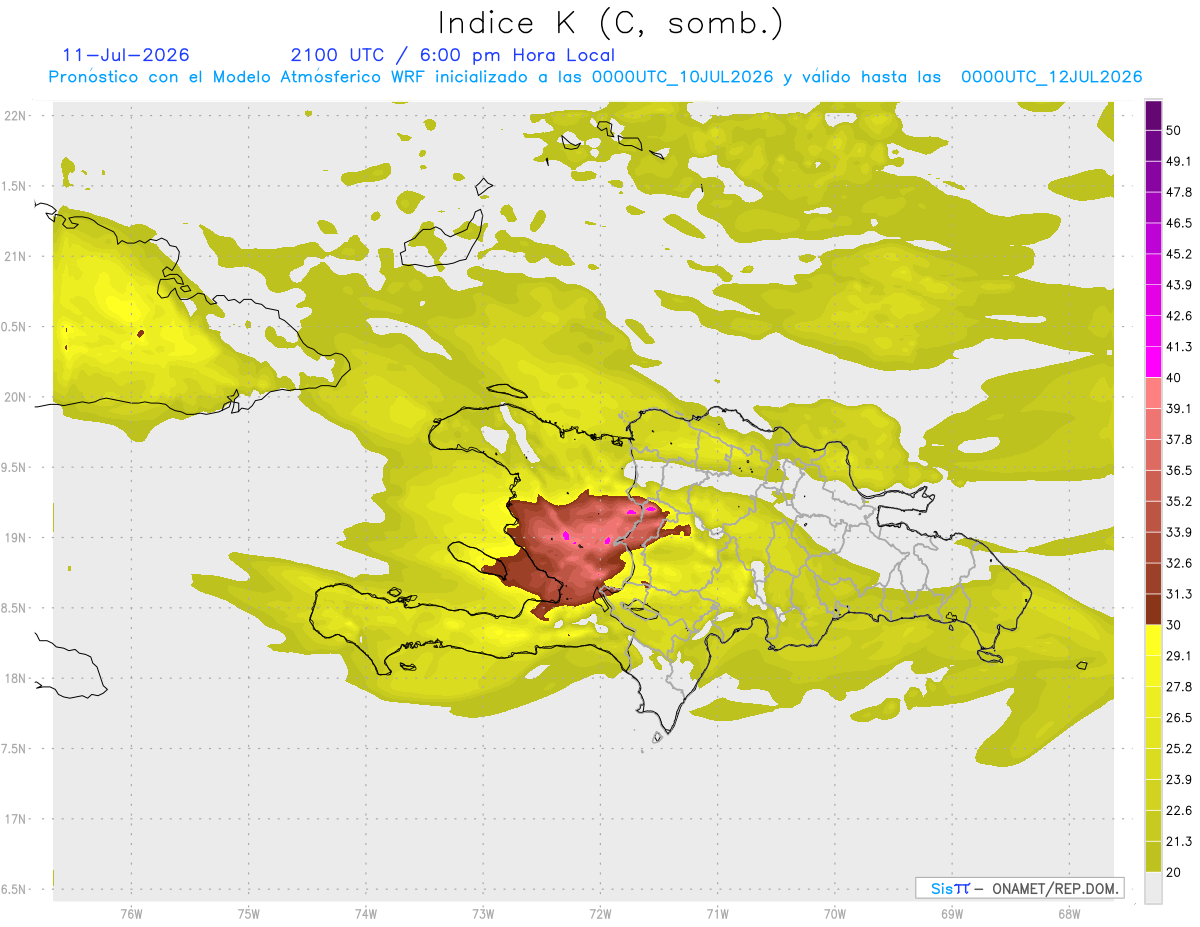The height and width of the screenshot is (927, 1200).
Task: Click the legend value "25.2"
Action: 1180,749
